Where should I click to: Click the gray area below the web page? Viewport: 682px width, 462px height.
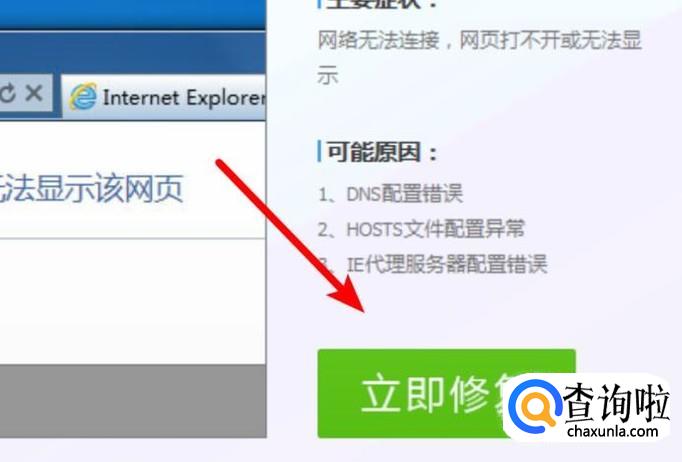click(133, 401)
